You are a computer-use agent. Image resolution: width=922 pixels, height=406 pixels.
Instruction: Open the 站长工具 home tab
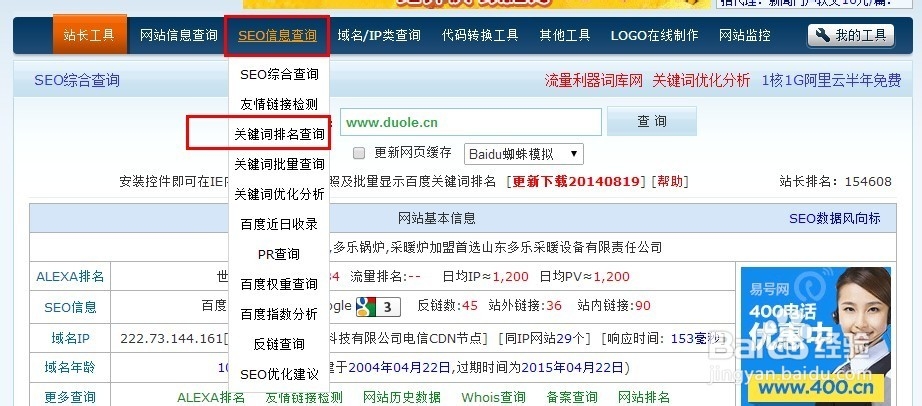(89, 35)
